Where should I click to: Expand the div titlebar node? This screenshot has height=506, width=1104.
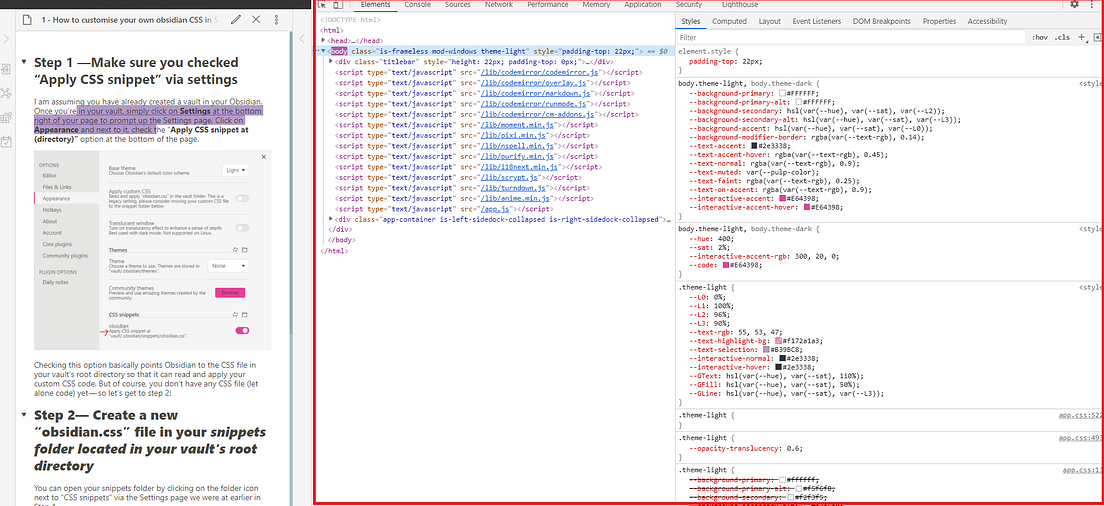click(331, 62)
